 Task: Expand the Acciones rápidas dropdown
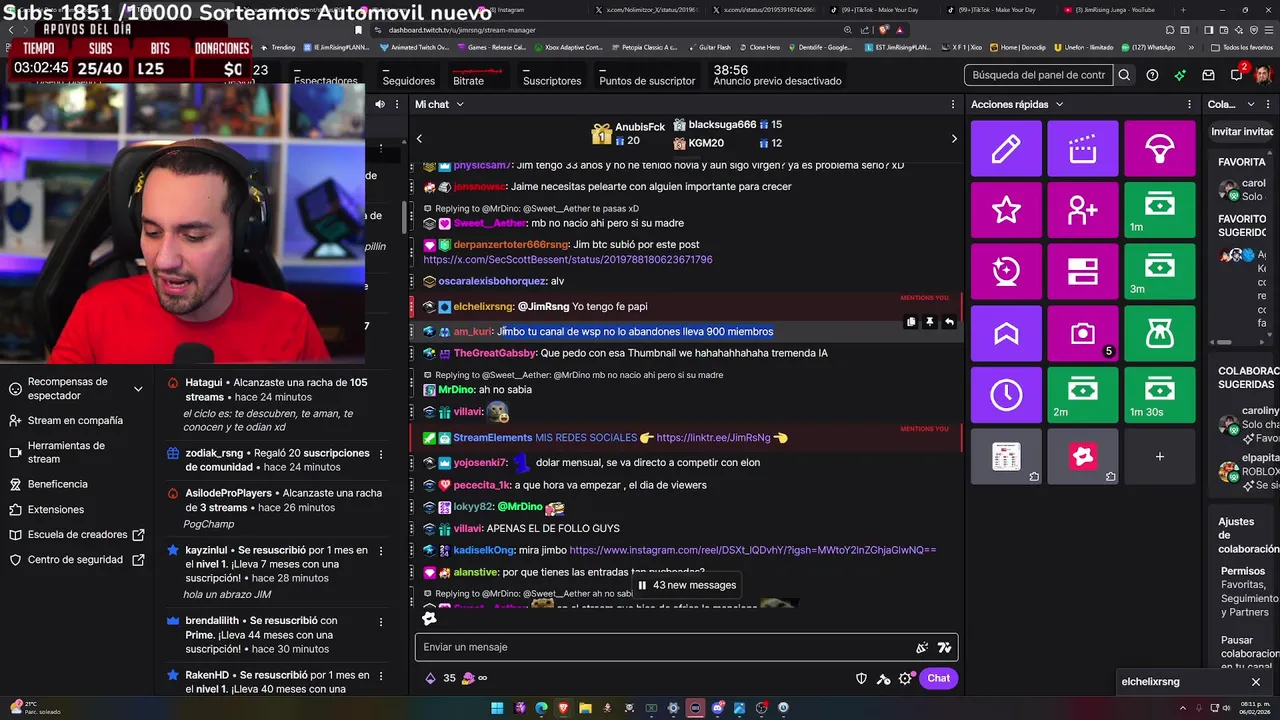1059,104
